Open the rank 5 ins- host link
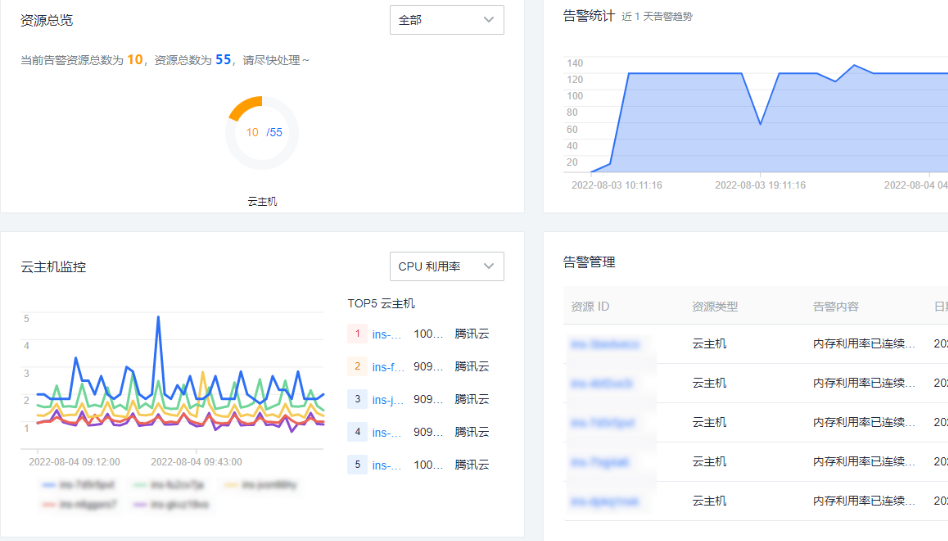Screen dimensions: 948x541 pyautogui.click(x=386, y=465)
